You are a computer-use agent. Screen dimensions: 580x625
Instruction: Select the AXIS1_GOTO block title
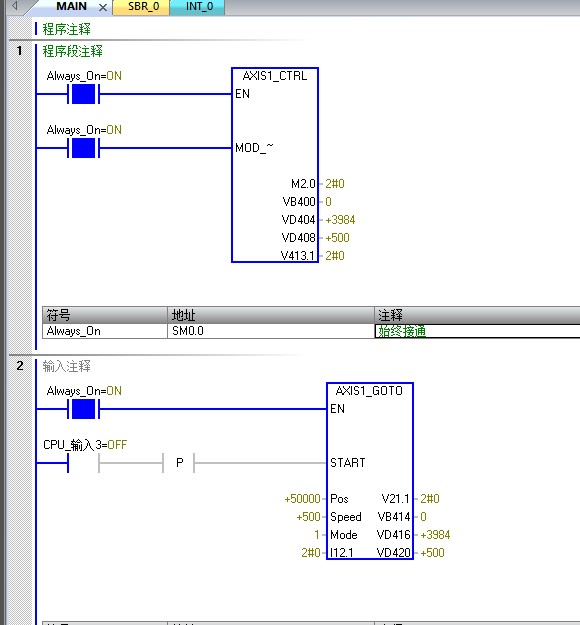point(369,391)
